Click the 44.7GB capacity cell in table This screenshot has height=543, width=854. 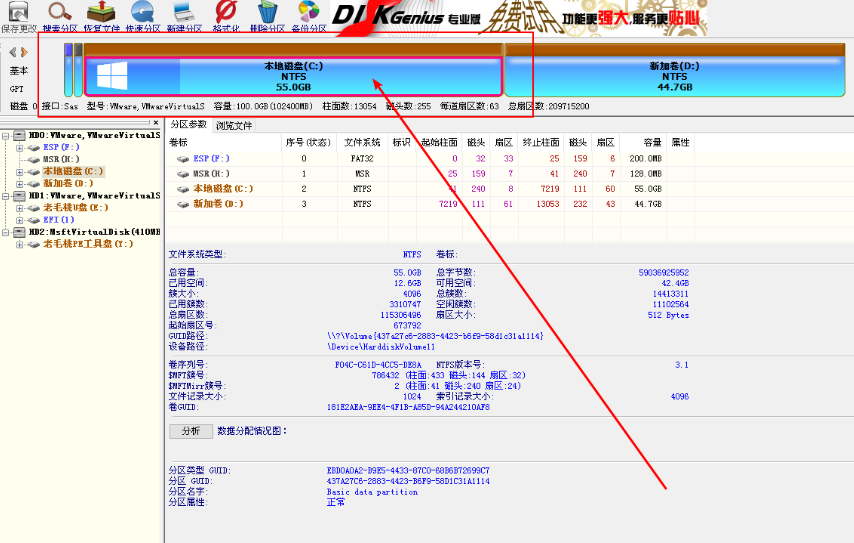[647, 204]
